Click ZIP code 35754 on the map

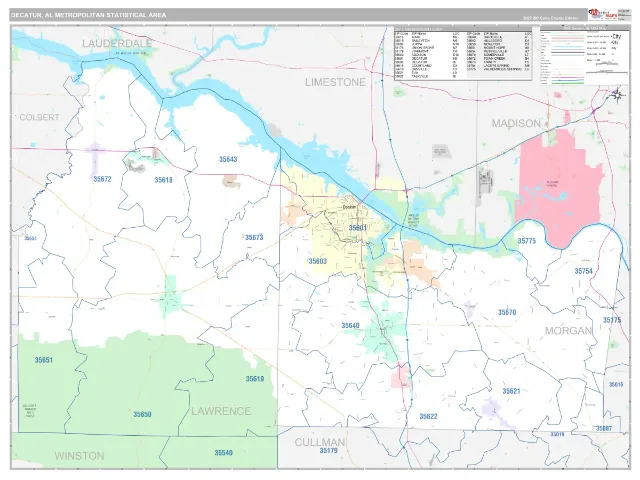pyautogui.click(x=584, y=271)
